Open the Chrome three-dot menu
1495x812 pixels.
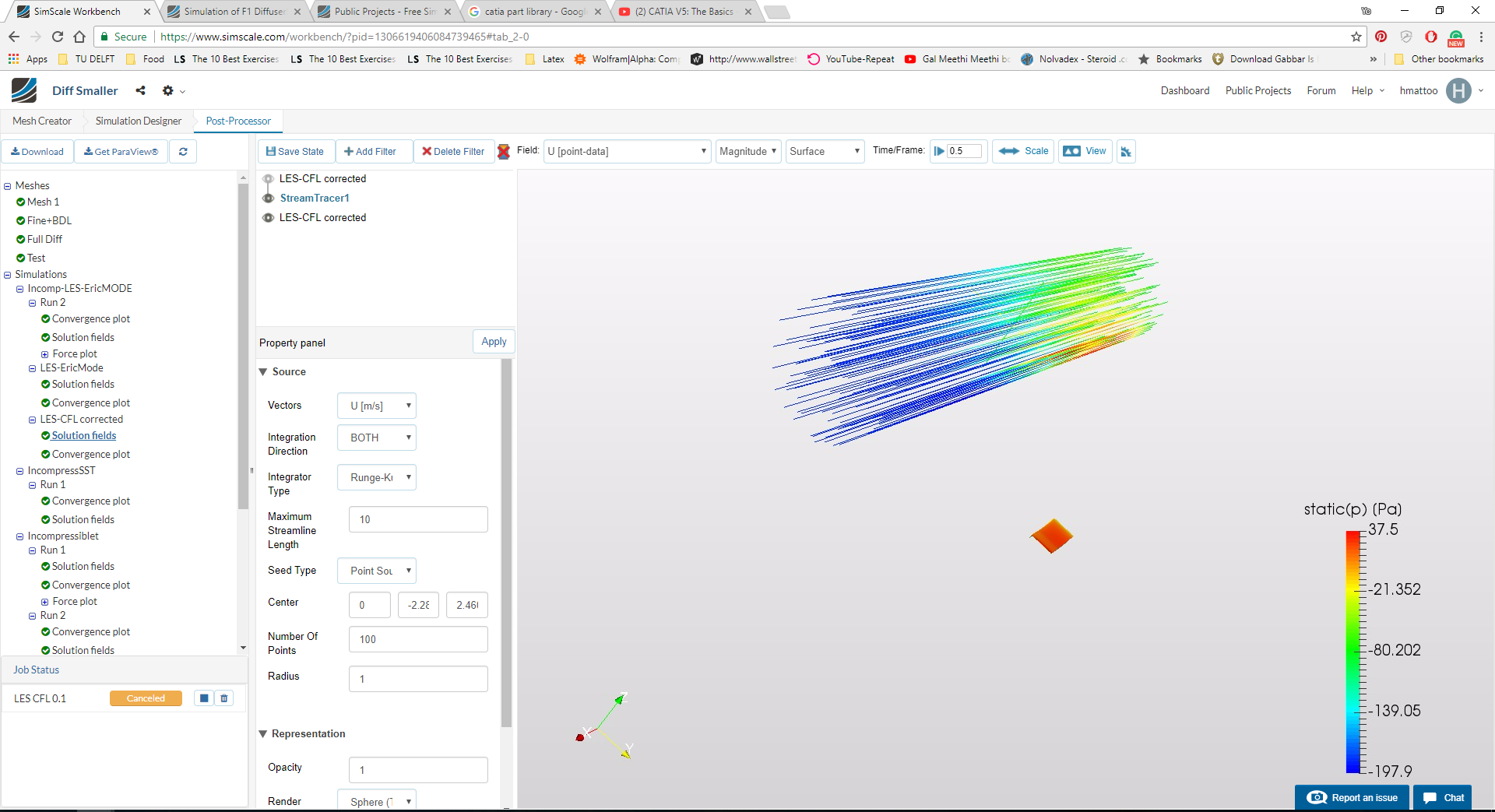click(x=1481, y=37)
